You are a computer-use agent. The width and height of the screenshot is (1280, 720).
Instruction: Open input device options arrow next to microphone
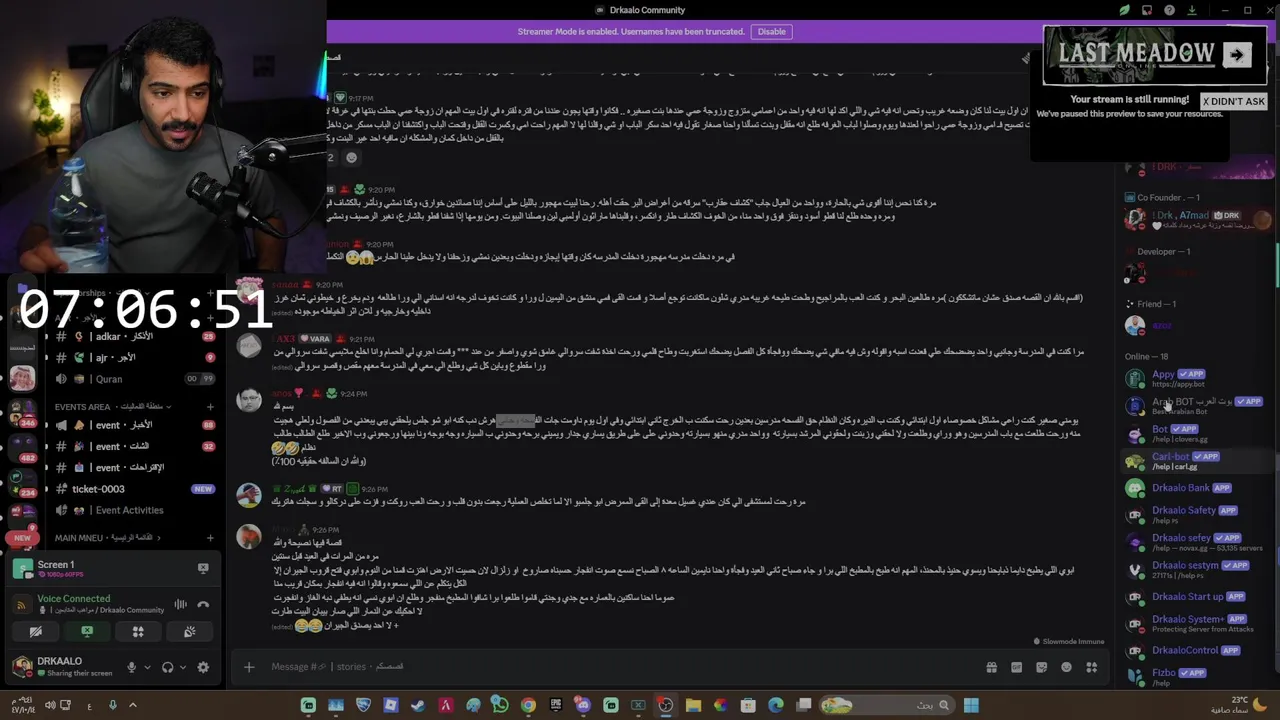point(147,667)
